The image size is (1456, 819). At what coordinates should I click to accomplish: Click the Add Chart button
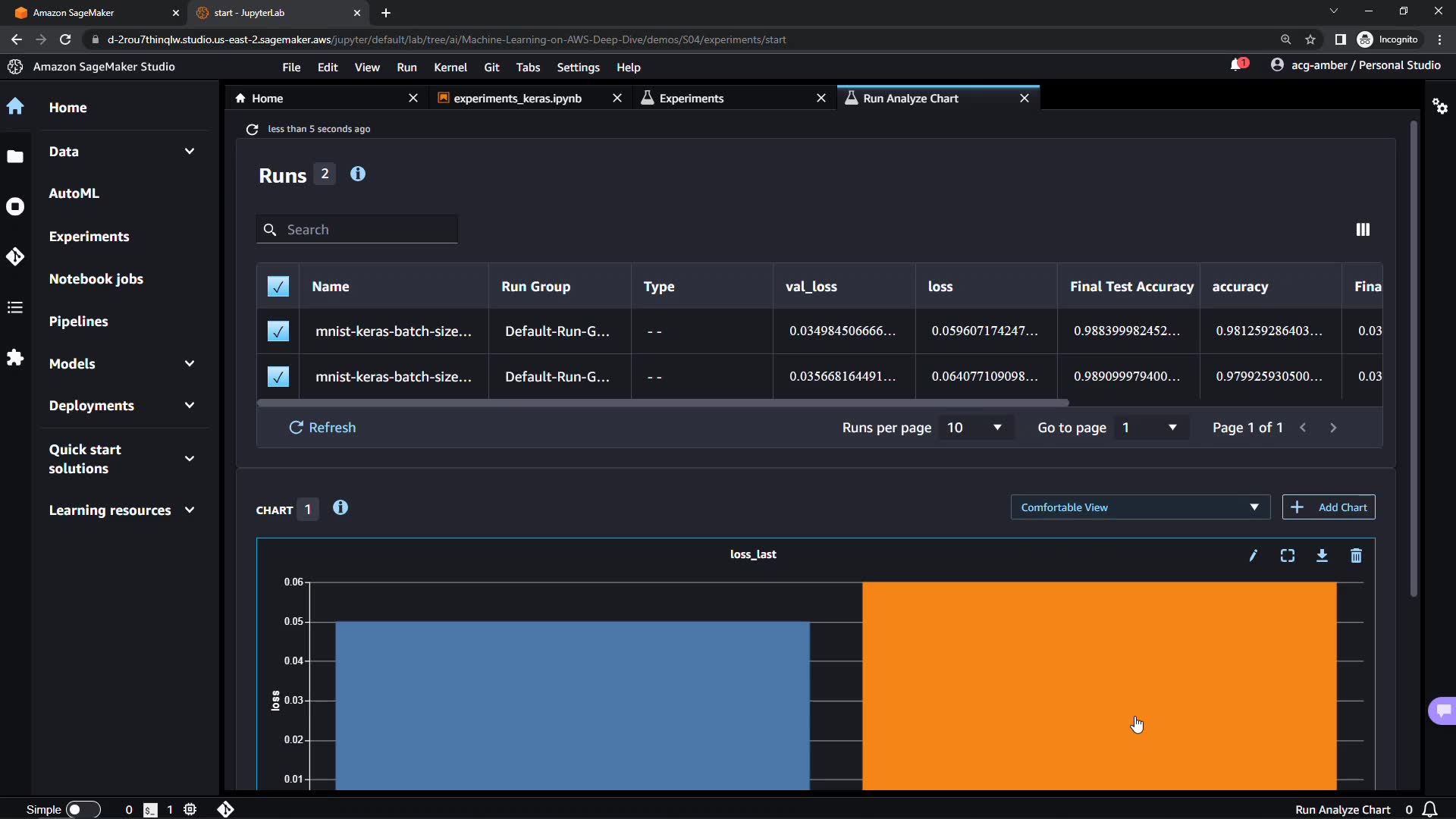tap(1328, 507)
